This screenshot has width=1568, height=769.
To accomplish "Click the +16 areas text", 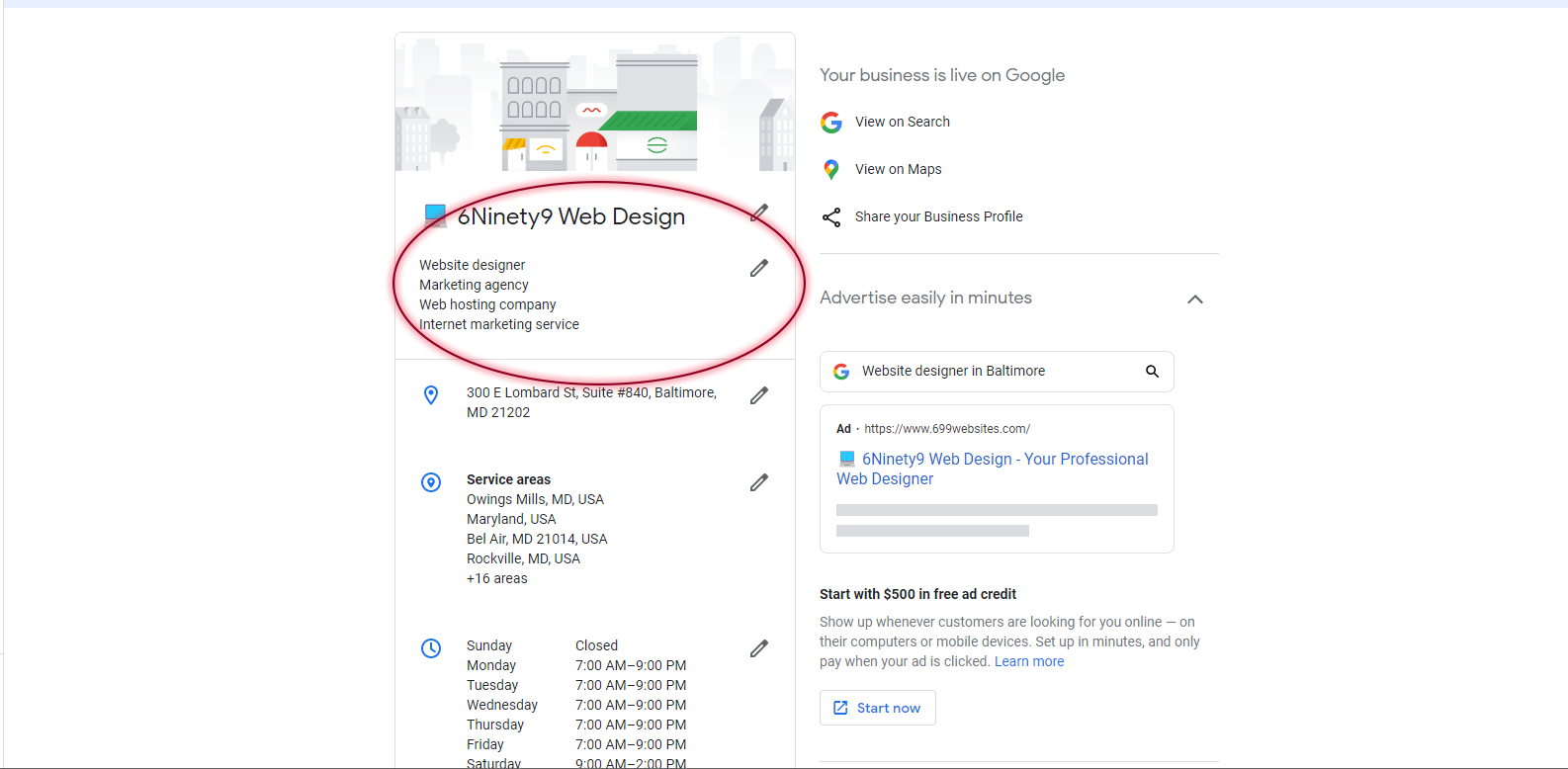I will tap(496, 578).
